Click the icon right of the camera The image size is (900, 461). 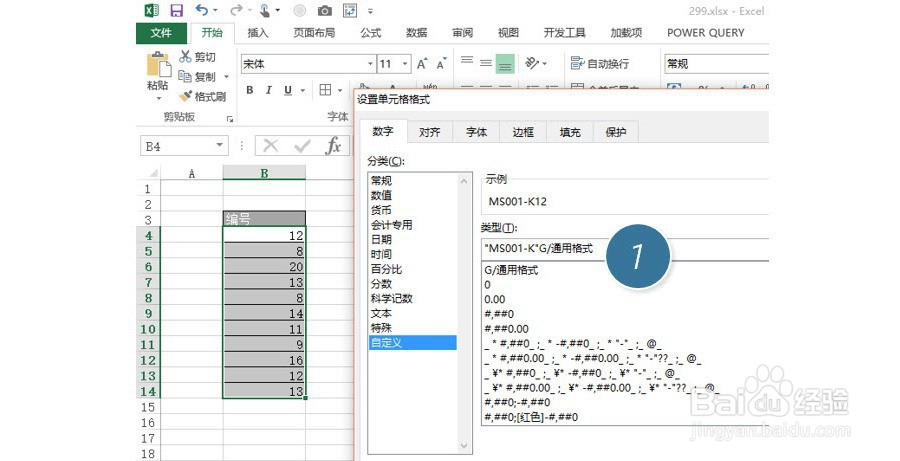[349, 10]
